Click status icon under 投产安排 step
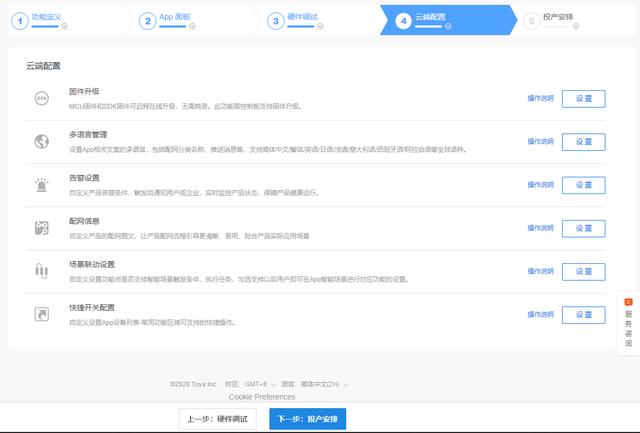Screen dimensions: 640x433 [576, 27]
